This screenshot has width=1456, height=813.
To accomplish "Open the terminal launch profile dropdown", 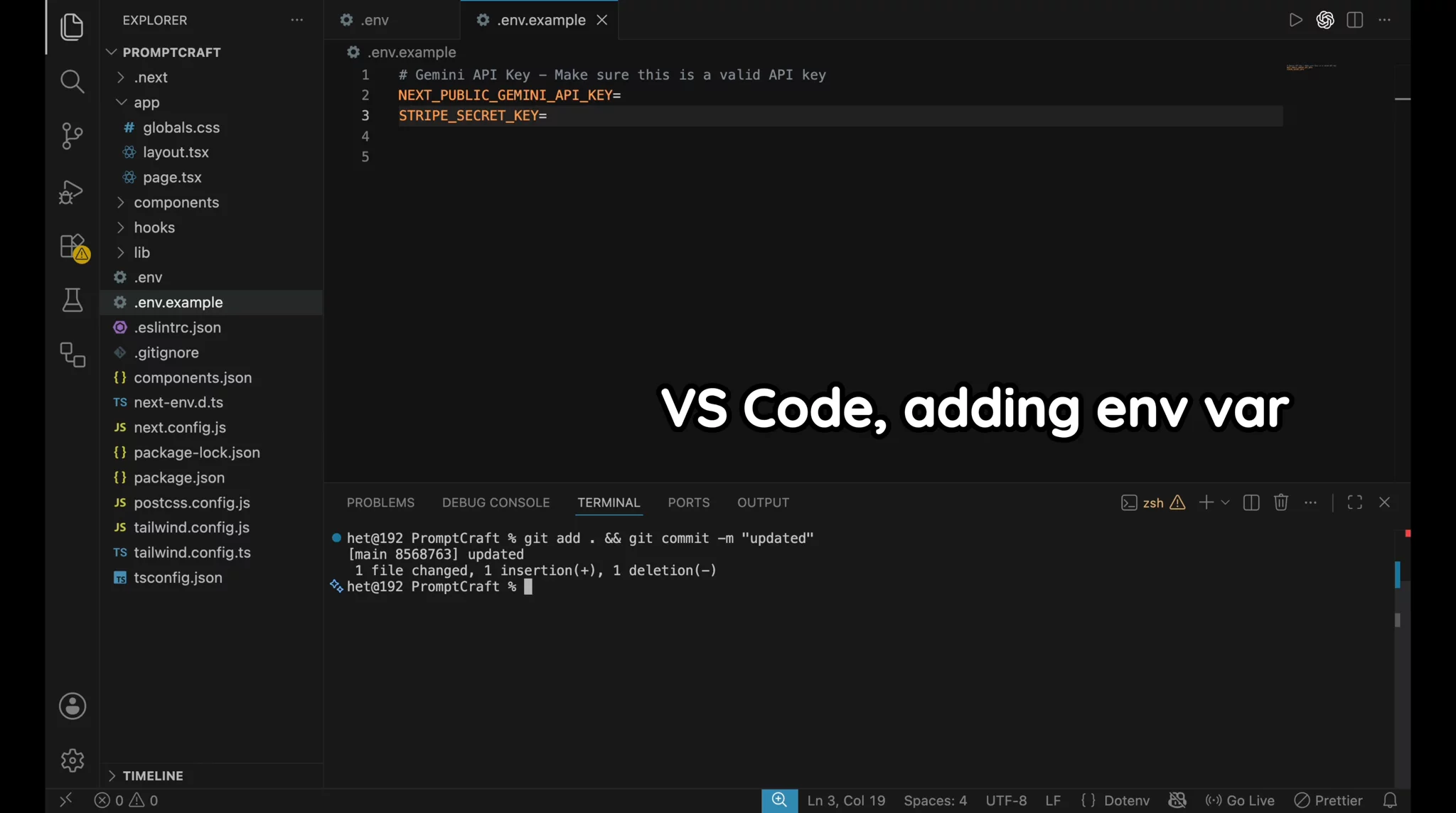I will click(x=1225, y=502).
